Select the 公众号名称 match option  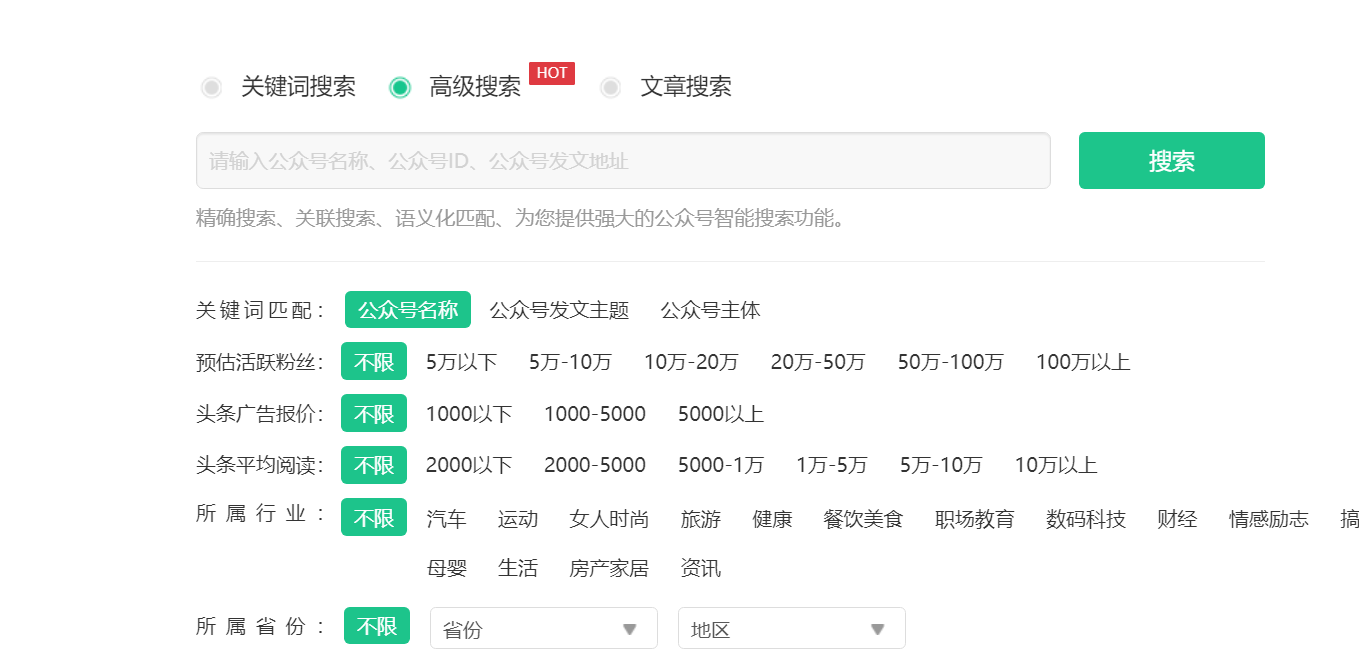[x=408, y=310]
